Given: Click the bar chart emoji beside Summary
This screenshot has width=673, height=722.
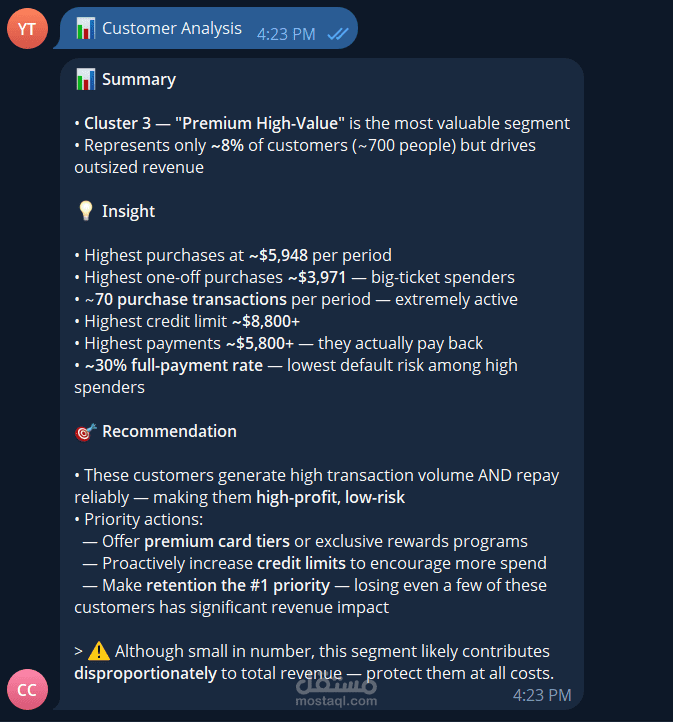Looking at the screenshot, I should tap(86, 79).
